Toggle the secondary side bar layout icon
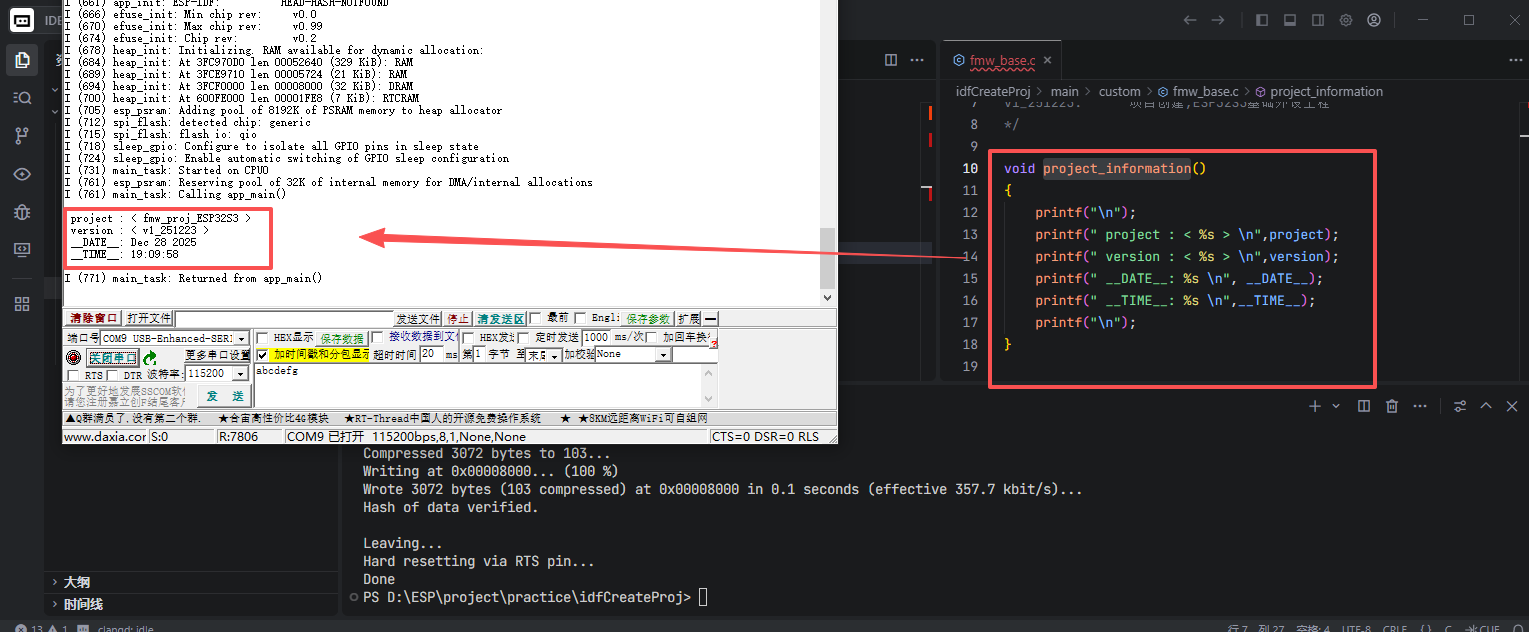The width and height of the screenshot is (1529, 632). (1318, 20)
